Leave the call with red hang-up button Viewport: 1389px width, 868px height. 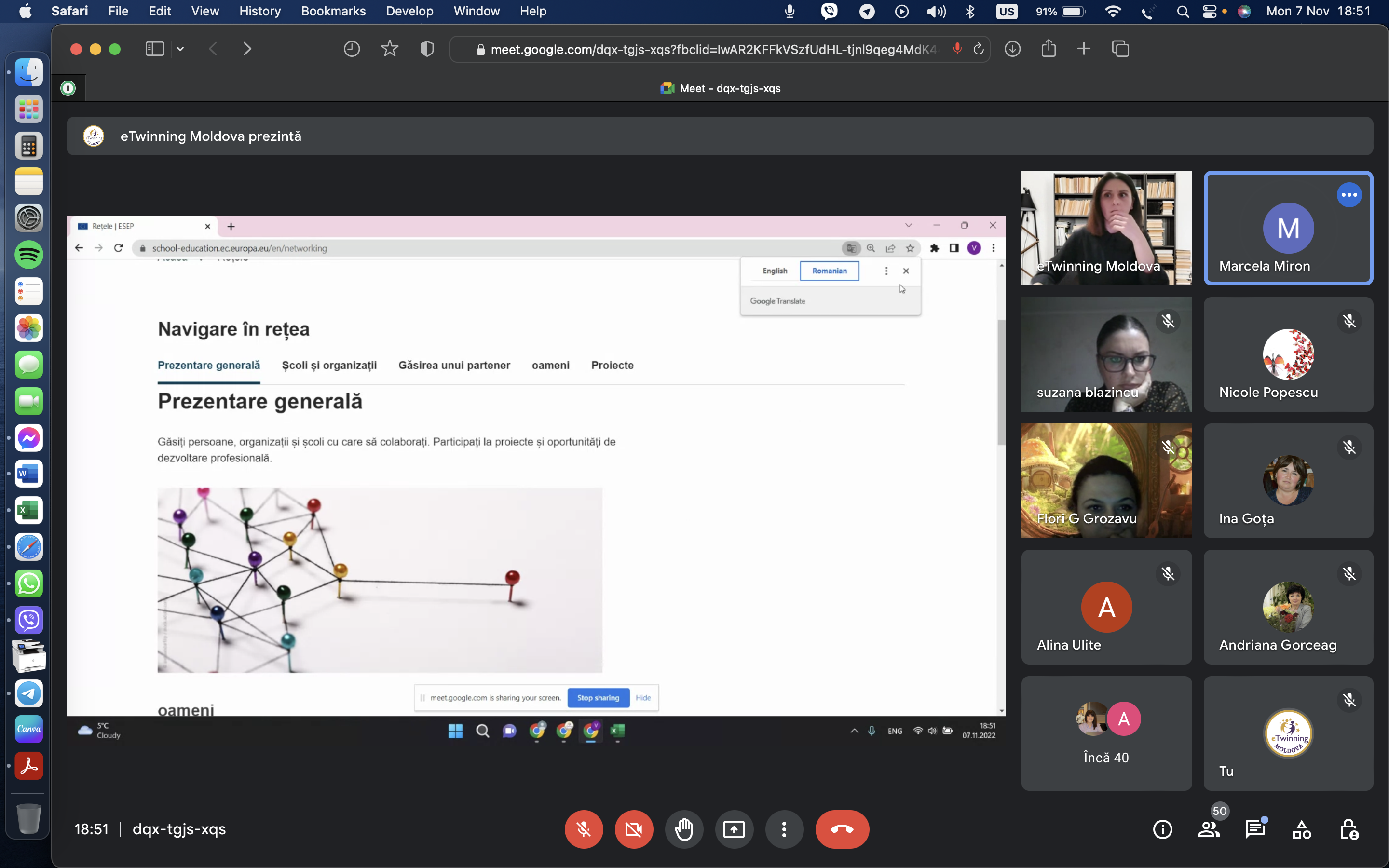(x=842, y=829)
